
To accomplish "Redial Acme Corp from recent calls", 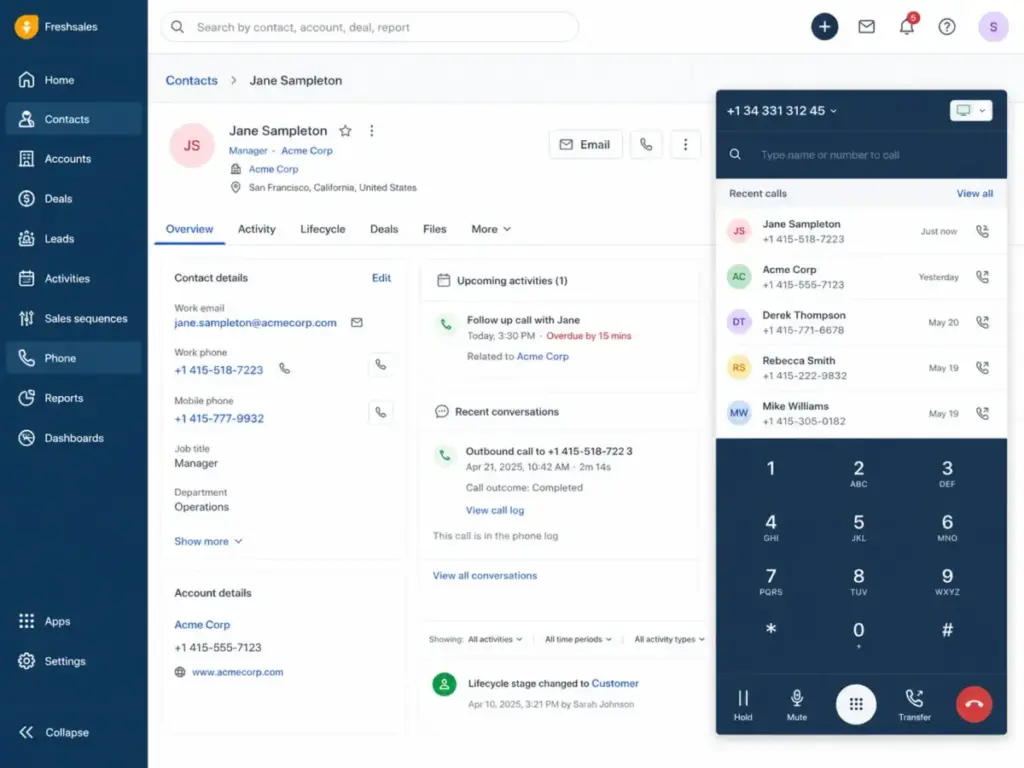I will [982, 277].
